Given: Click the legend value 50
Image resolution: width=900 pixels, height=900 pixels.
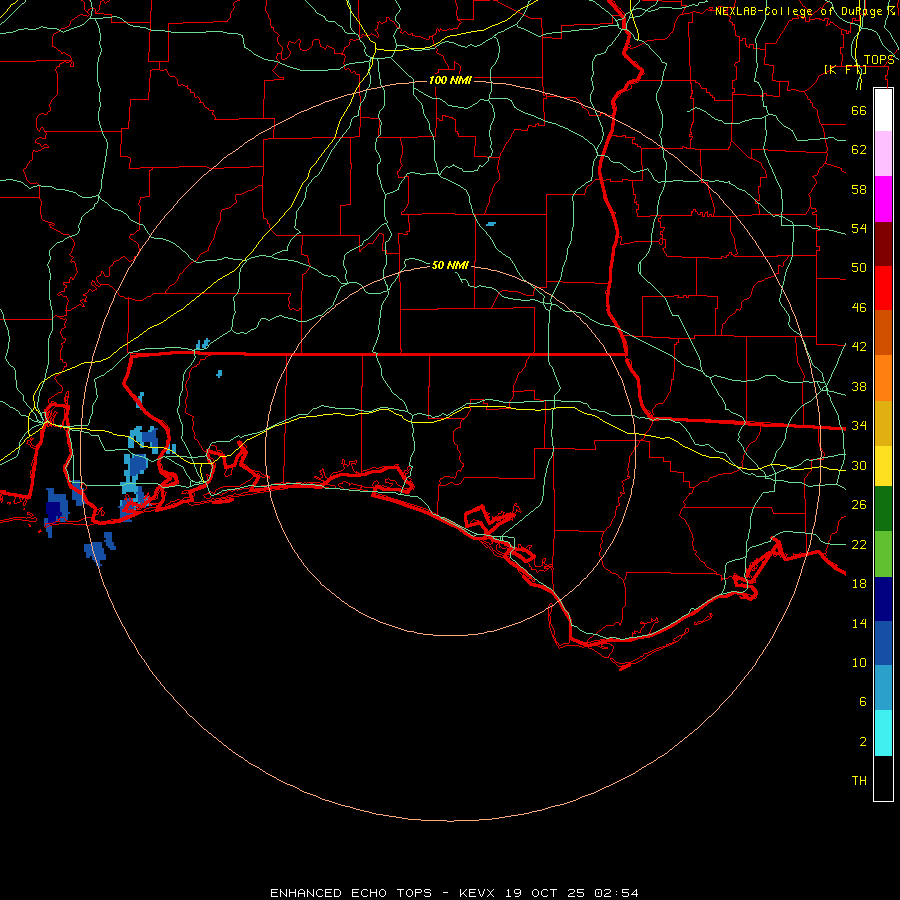Looking at the screenshot, I should (859, 268).
